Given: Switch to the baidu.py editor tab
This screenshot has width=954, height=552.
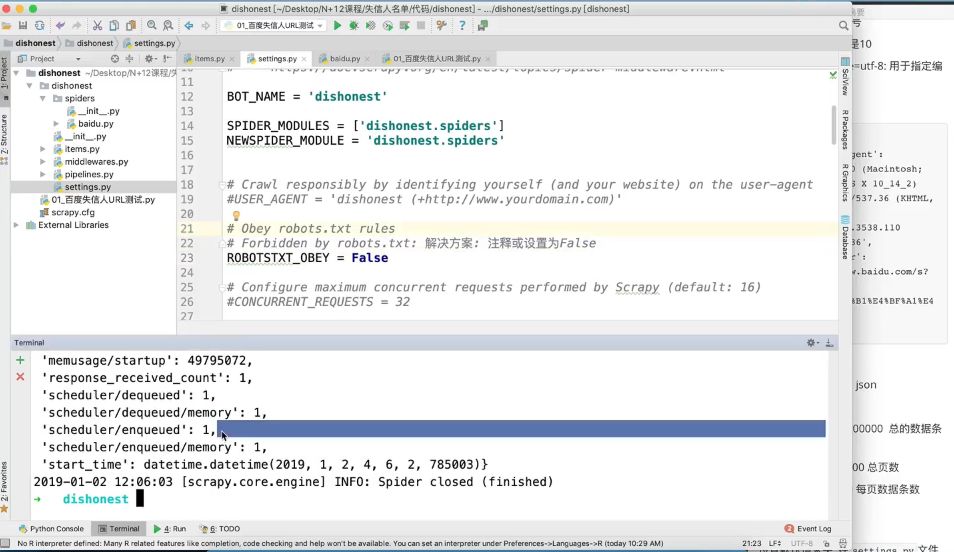Looking at the screenshot, I should pyautogui.click(x=343, y=59).
